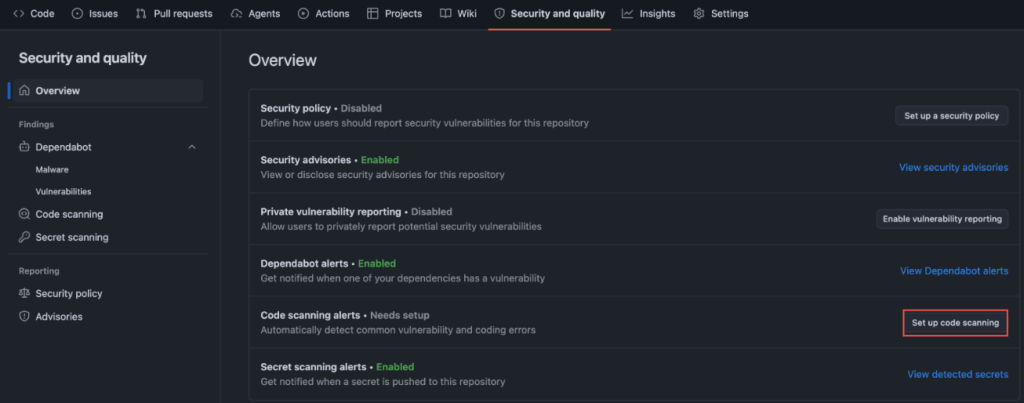
Task: Open Malware under Dependabot
Action: 52,169
